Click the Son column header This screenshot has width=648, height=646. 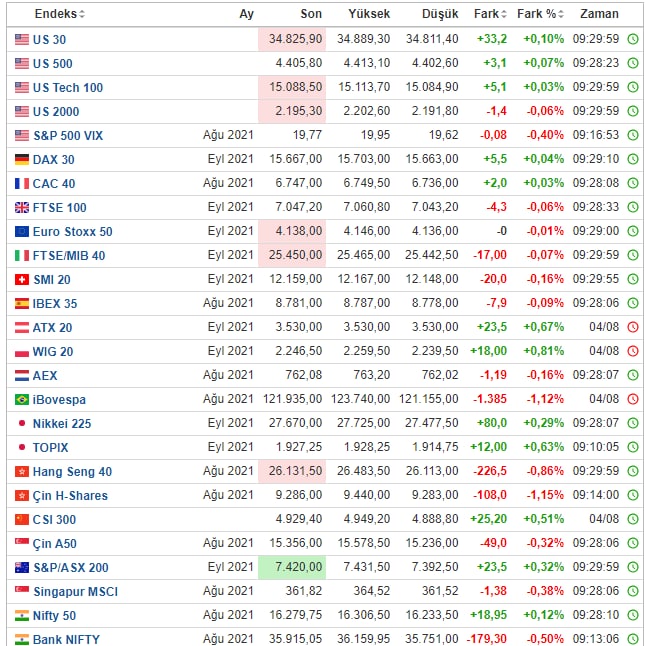click(x=311, y=14)
